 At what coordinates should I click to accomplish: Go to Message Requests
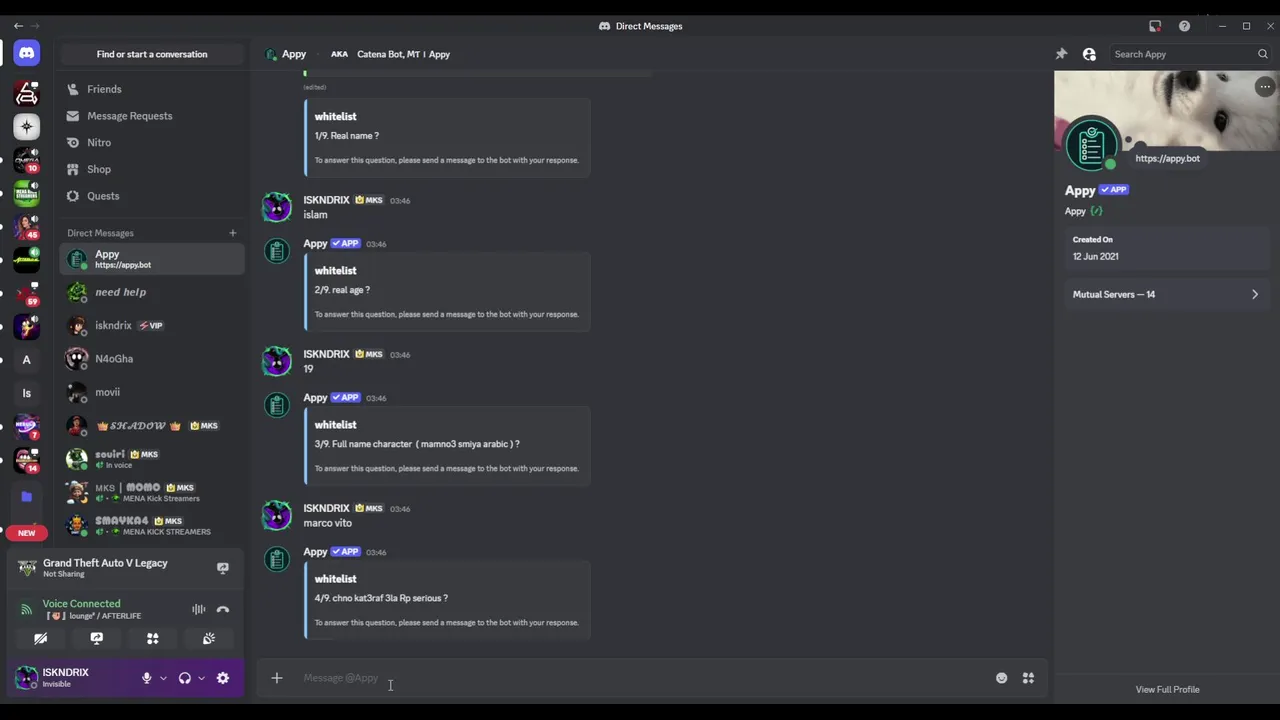[129, 116]
